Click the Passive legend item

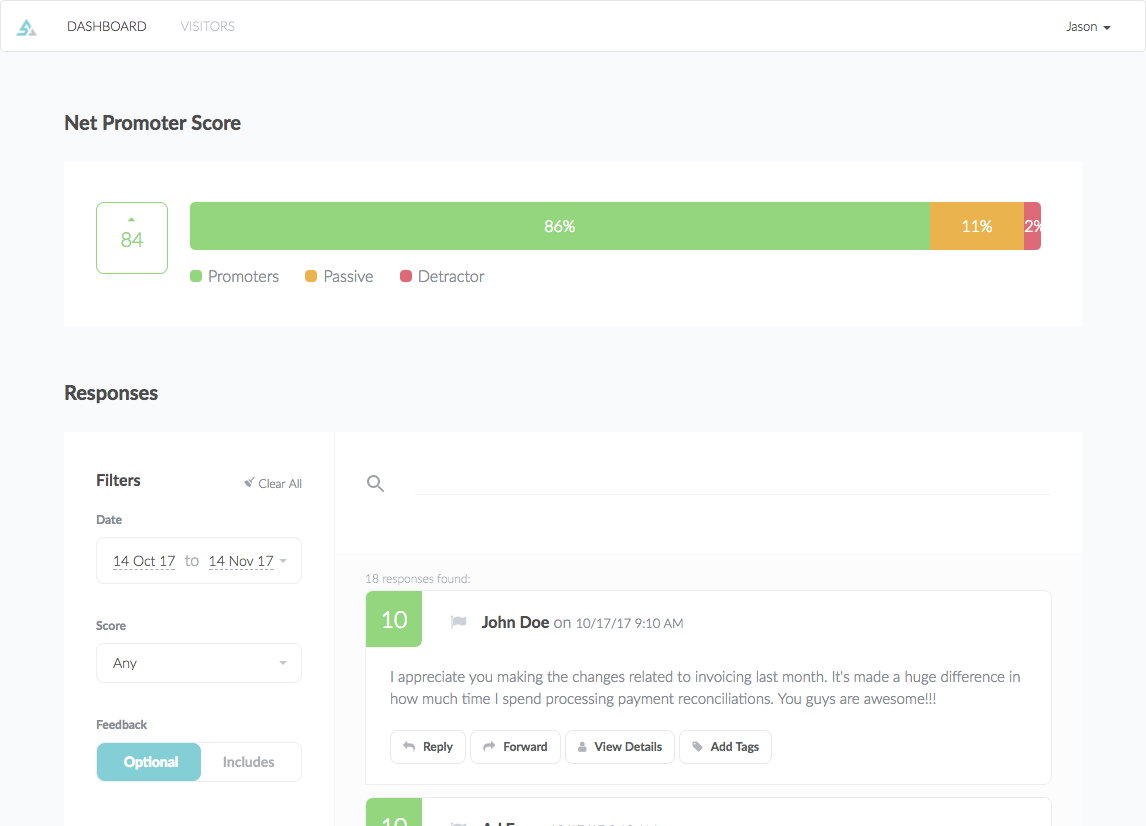(x=339, y=276)
